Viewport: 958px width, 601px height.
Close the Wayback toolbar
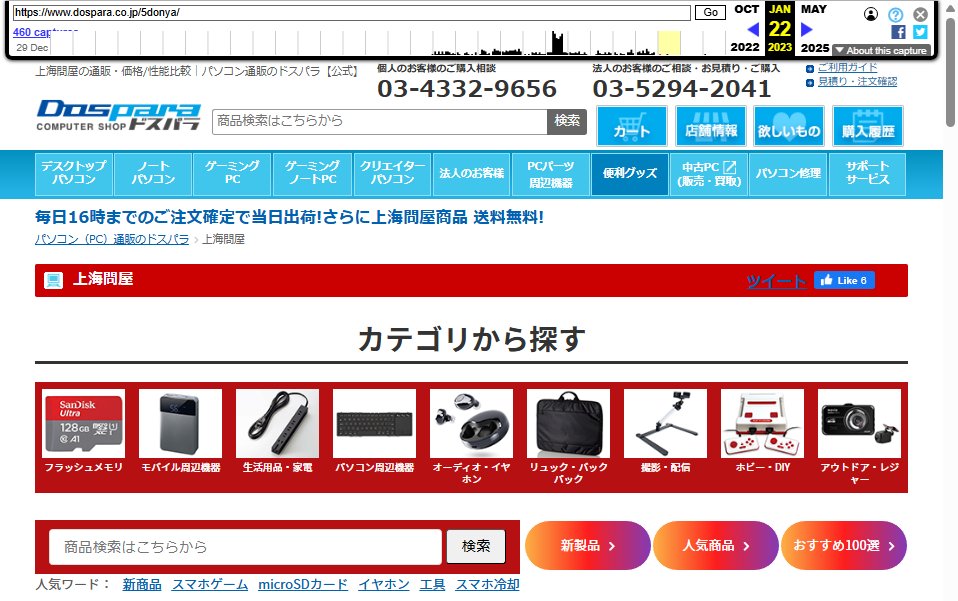pyautogui.click(x=920, y=14)
